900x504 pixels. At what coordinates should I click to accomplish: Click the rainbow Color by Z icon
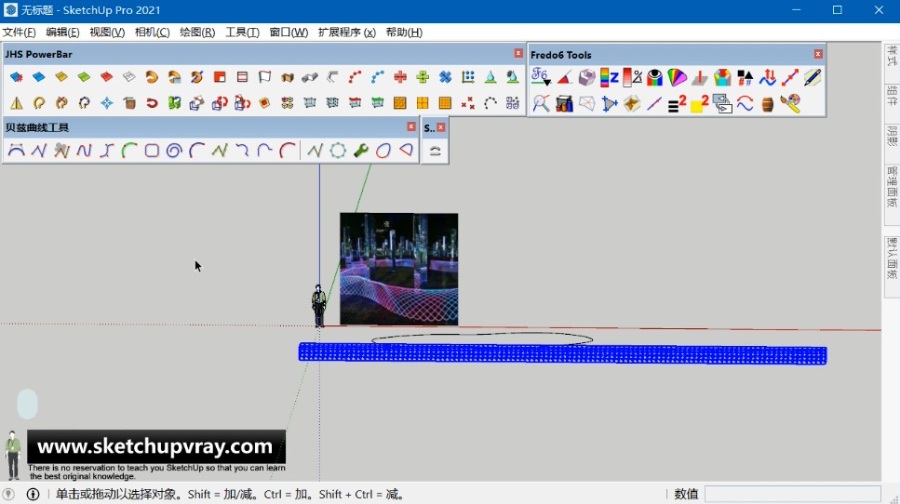pyautogui.click(x=609, y=77)
